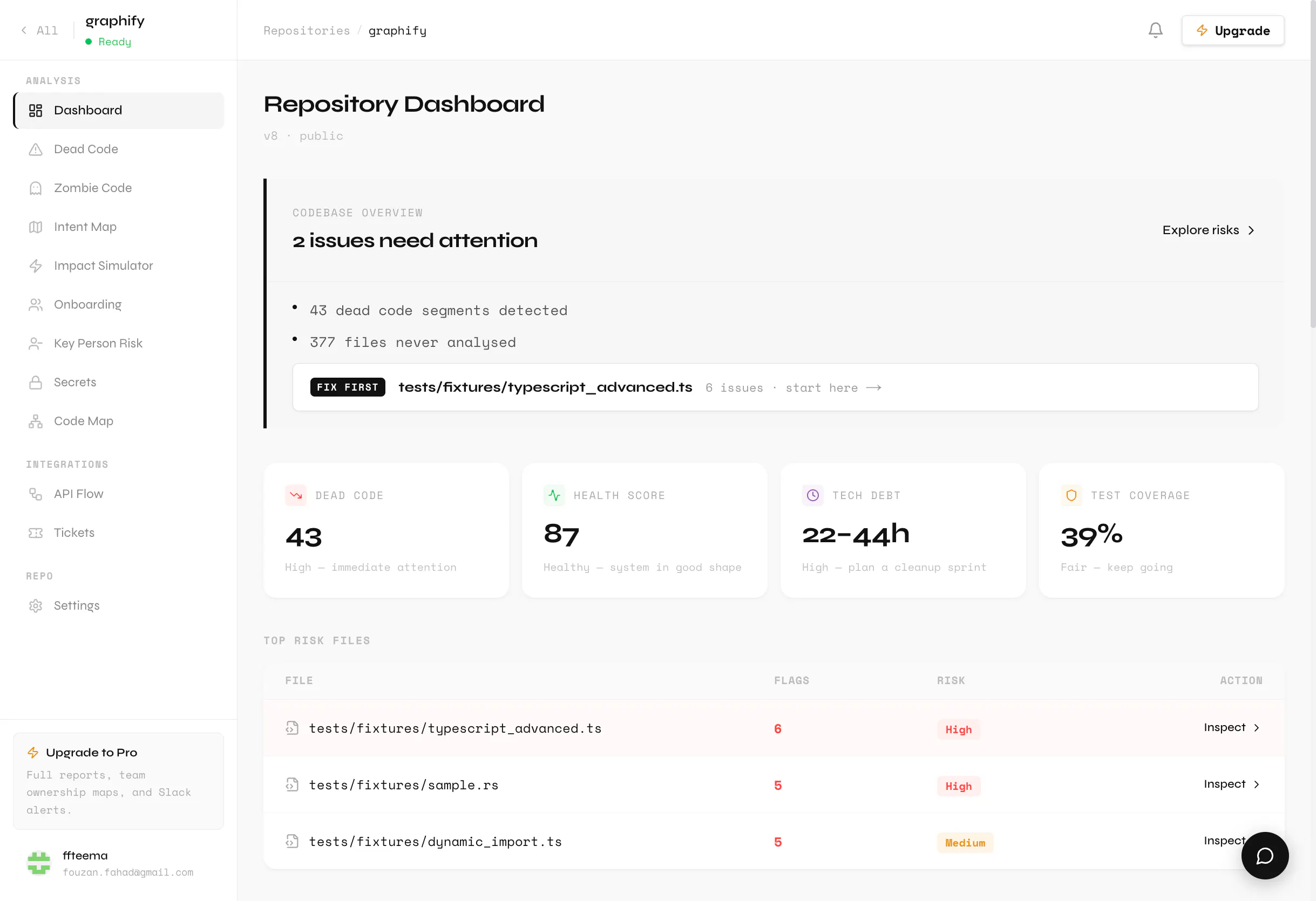The height and width of the screenshot is (901, 1316).
Task: Open repo Settings
Action: coord(119,605)
